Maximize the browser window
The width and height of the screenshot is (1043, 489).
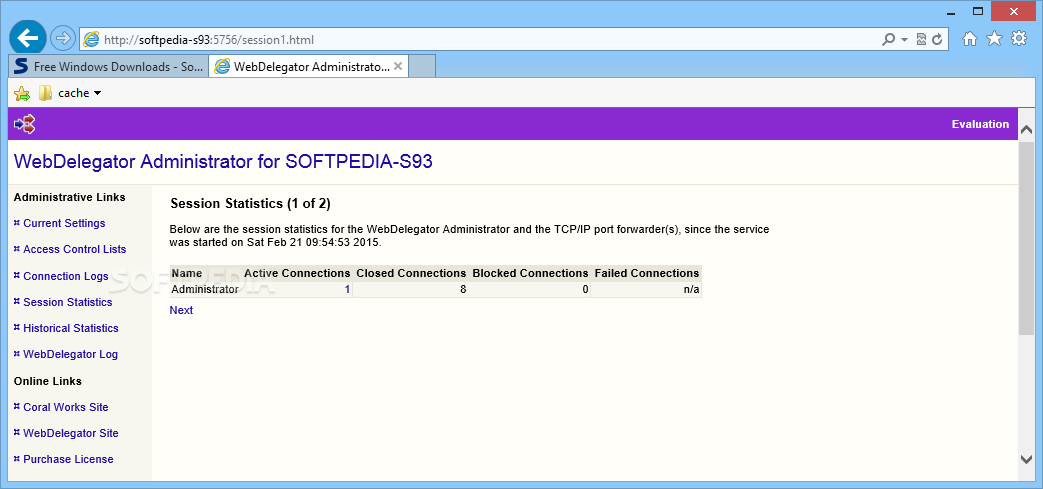coord(978,11)
